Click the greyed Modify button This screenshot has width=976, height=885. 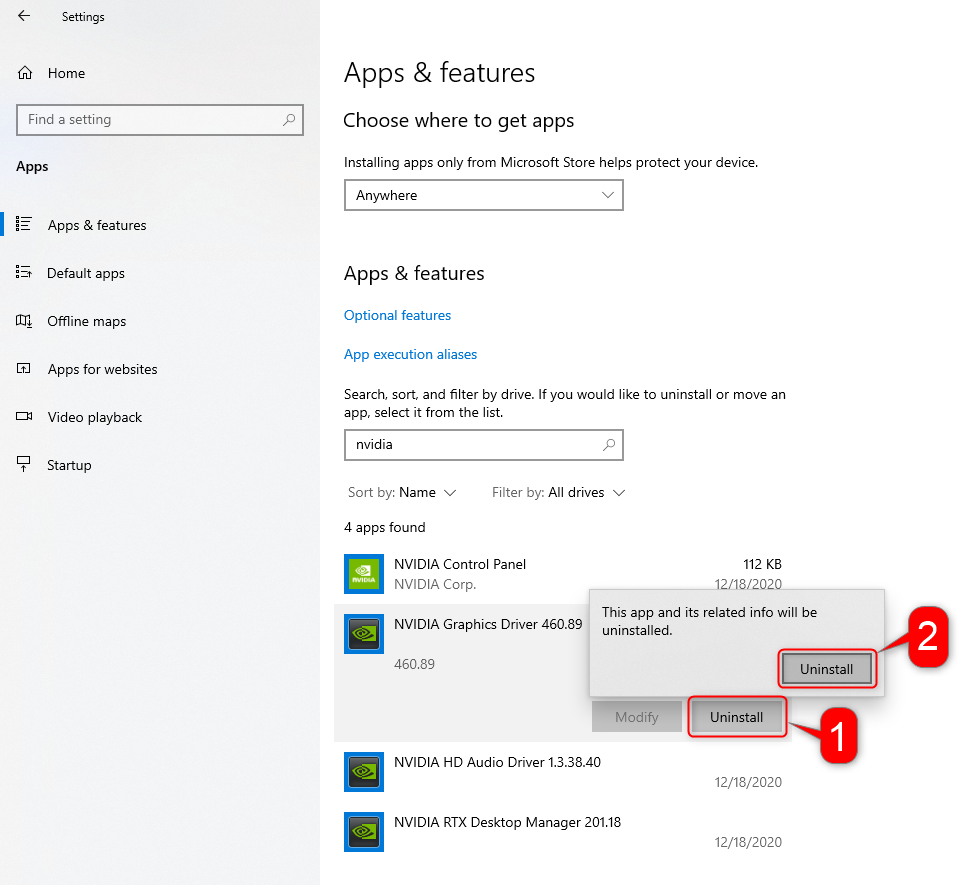637,717
